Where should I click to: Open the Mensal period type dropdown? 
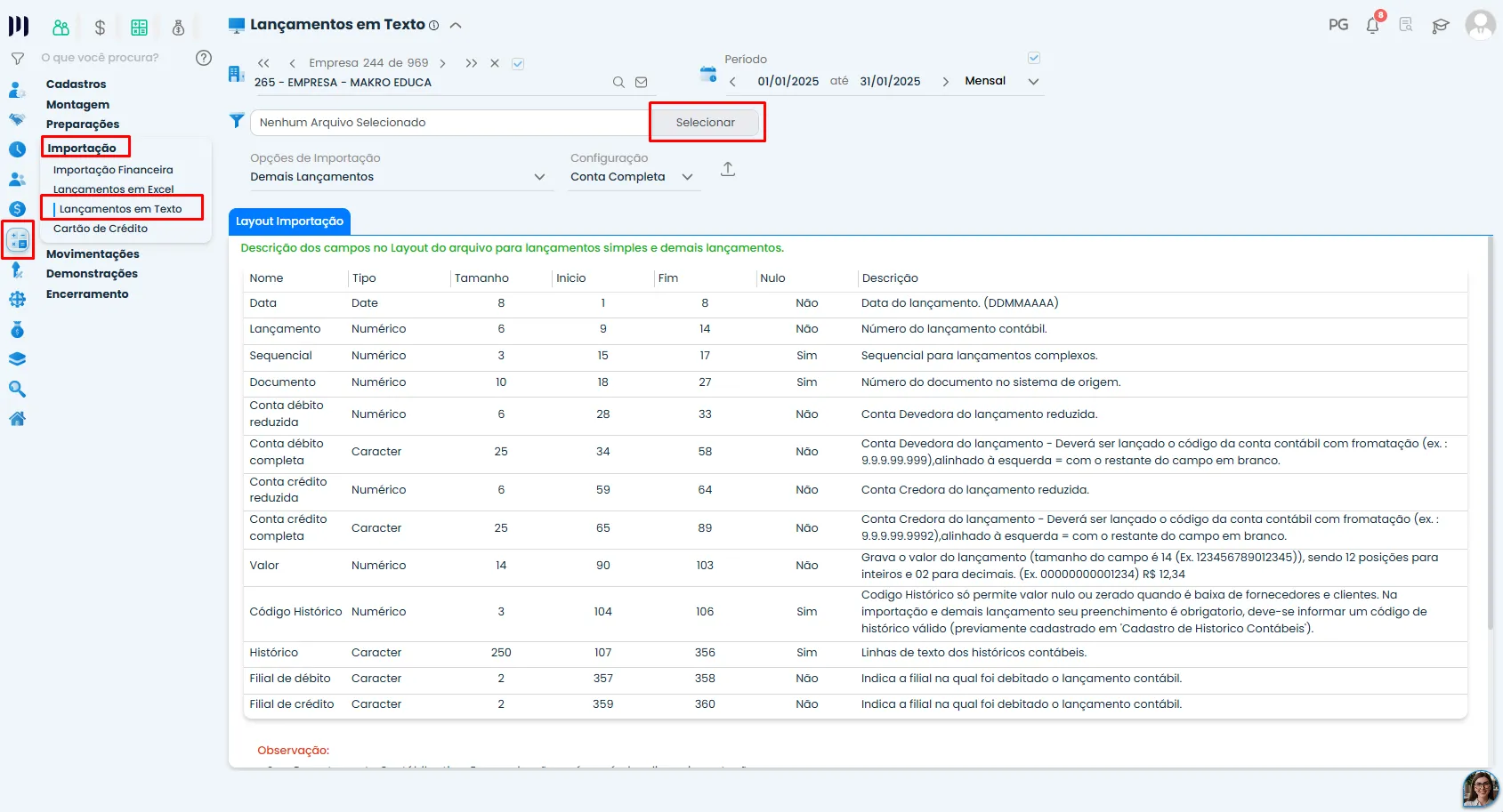[x=1001, y=81]
